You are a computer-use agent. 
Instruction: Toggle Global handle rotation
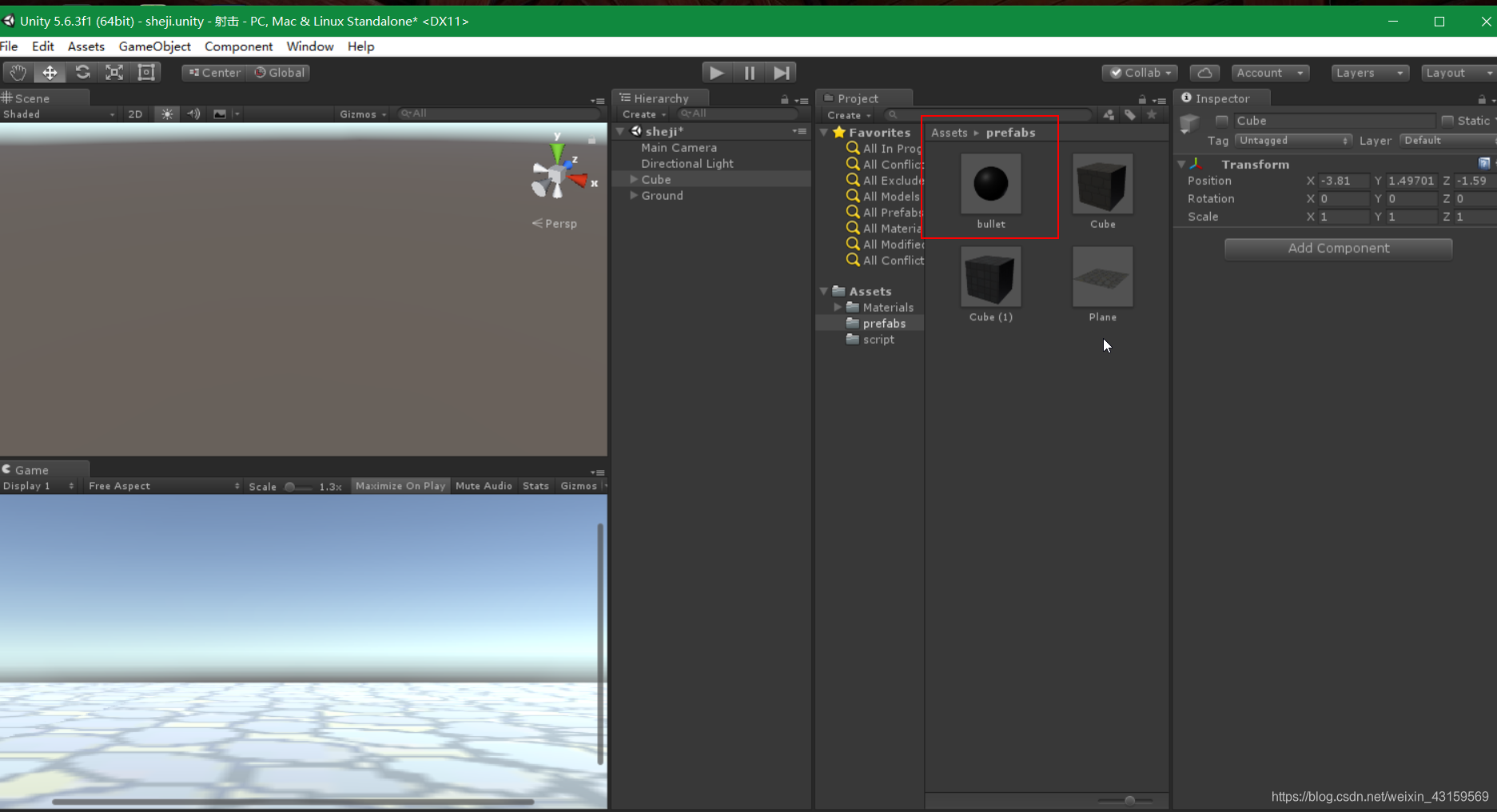(x=279, y=73)
